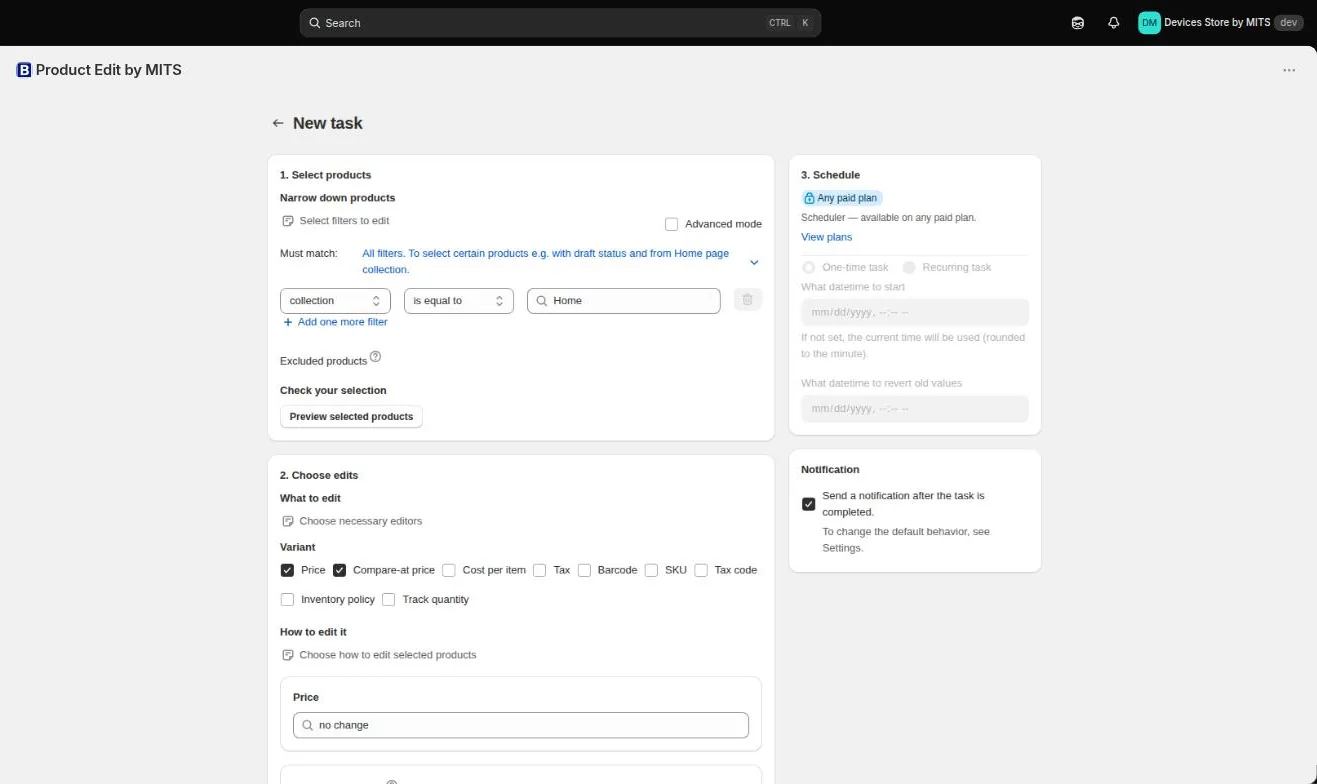Open the View plans link
Viewport: 1317px width, 784px height.
pos(826,237)
